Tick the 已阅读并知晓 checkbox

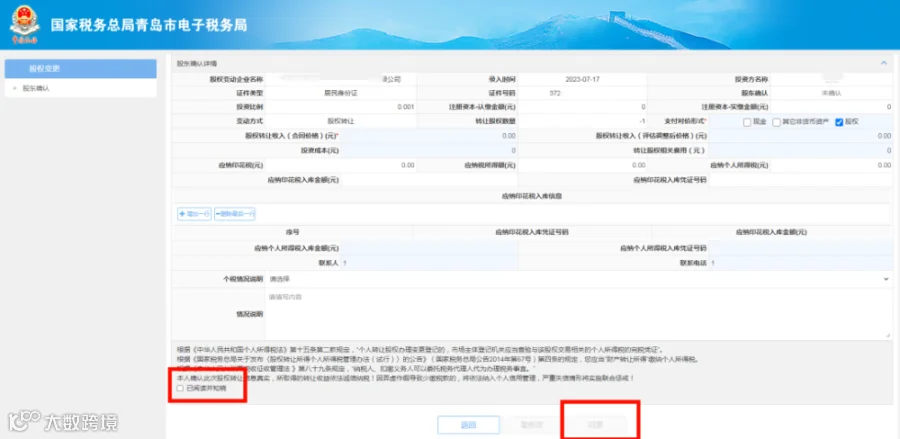coord(180,389)
